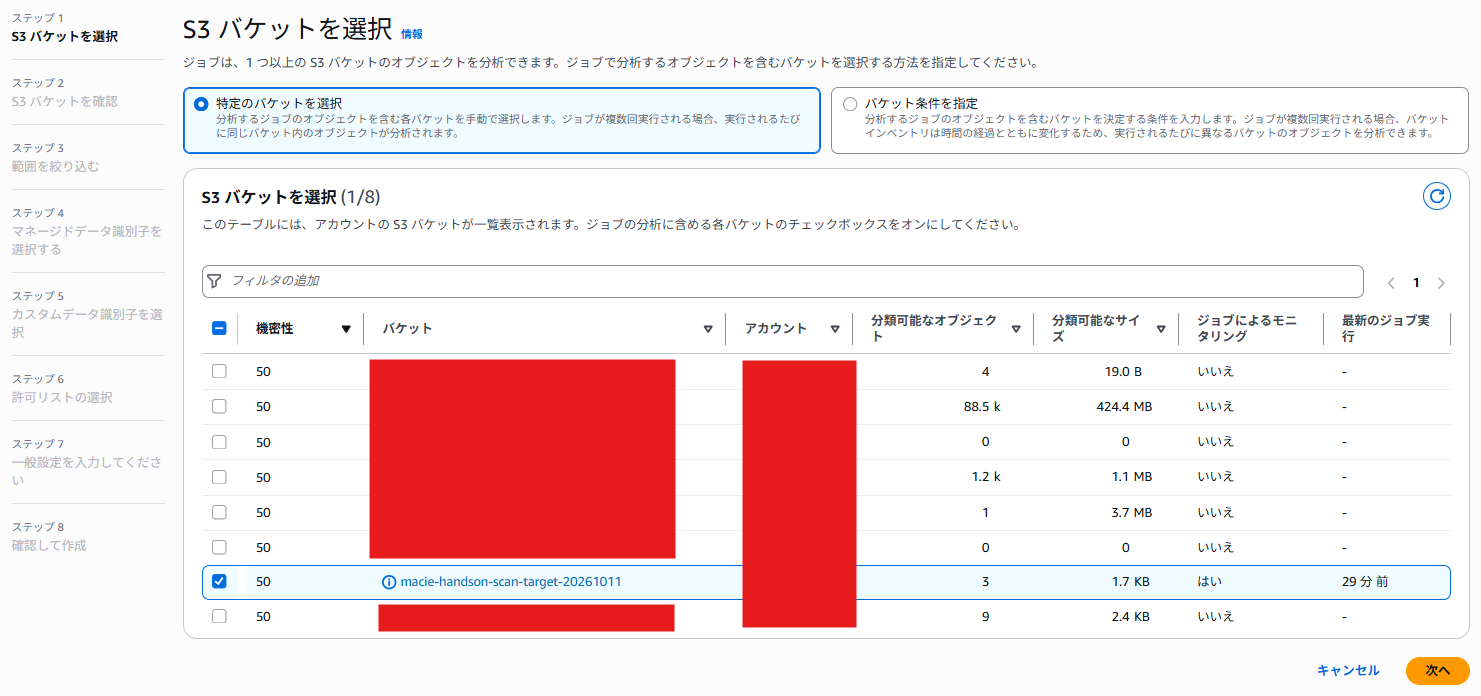This screenshot has width=1481, height=696.
Task: Open 一般設定を入力してください step
Action: (x=86, y=471)
